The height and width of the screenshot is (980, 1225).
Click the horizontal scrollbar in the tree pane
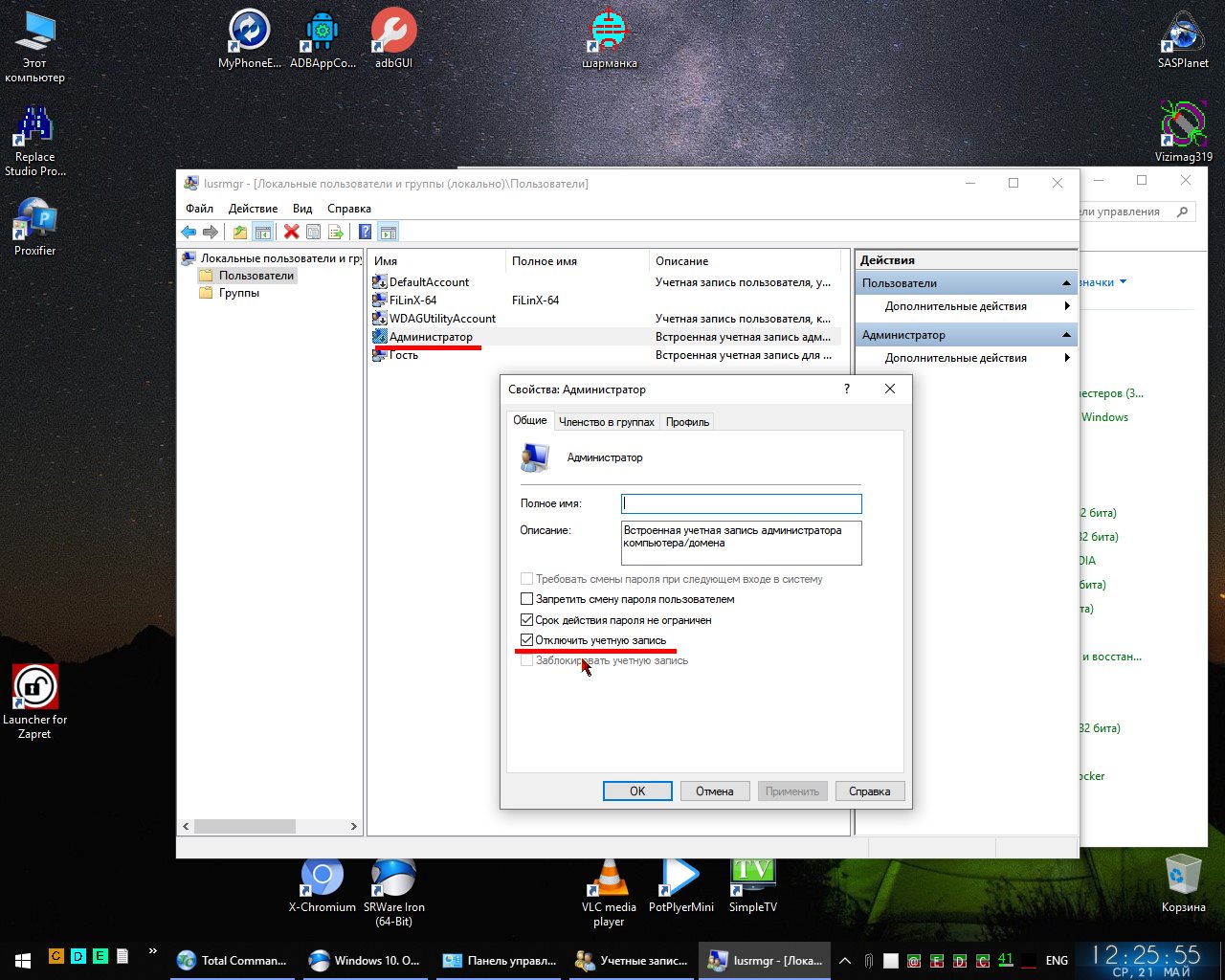point(245,826)
